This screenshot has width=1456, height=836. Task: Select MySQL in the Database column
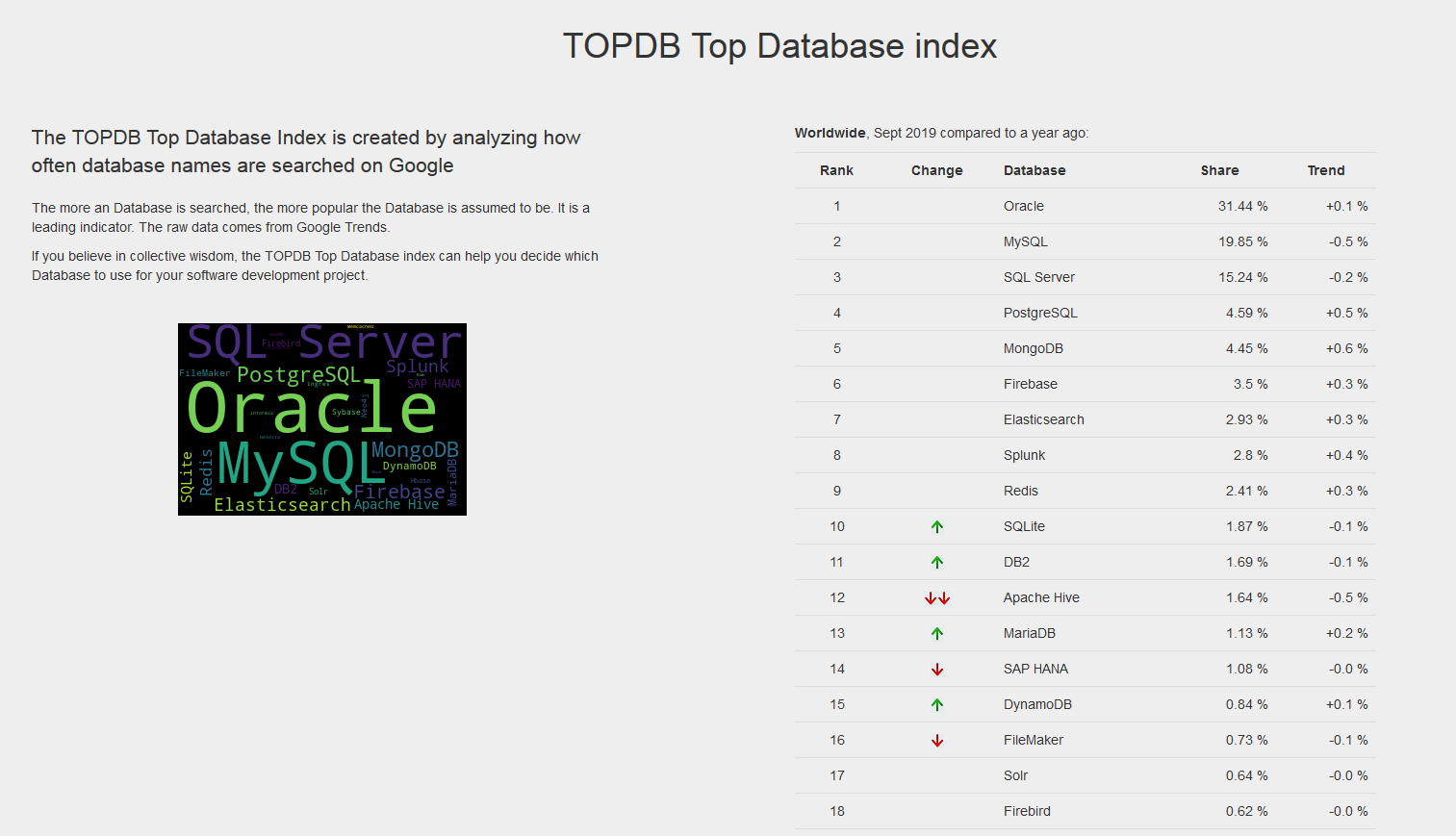pyautogui.click(x=1026, y=241)
